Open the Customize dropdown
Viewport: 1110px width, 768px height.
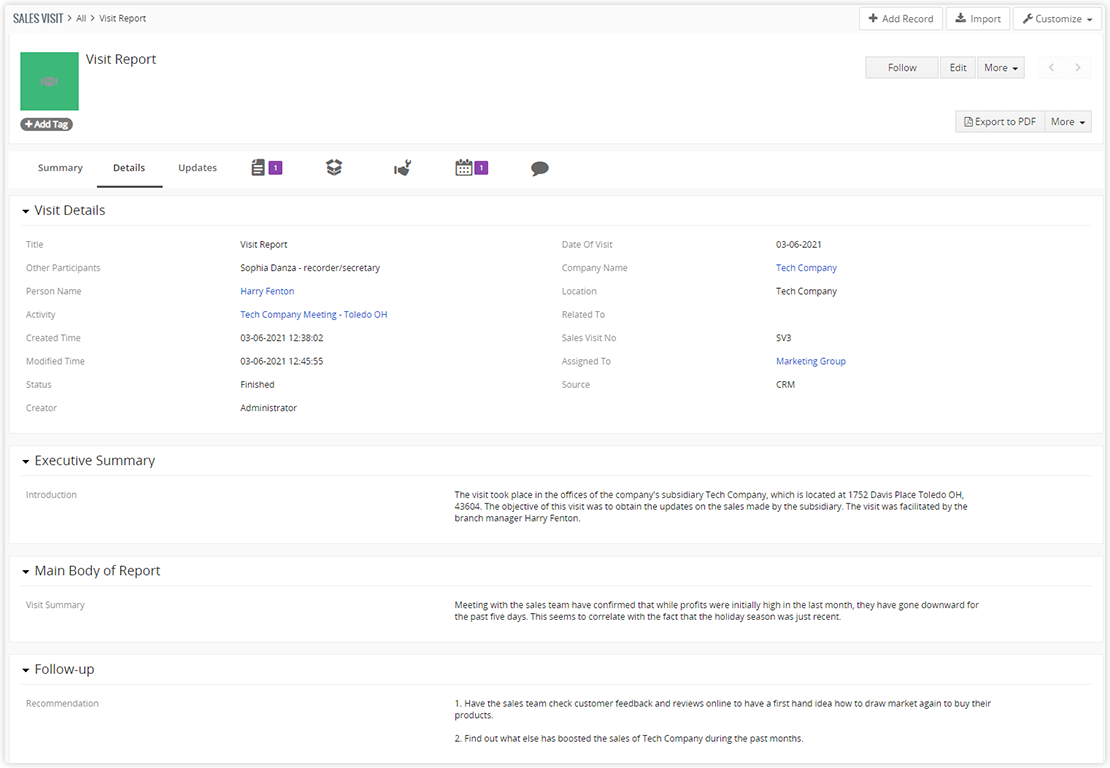tap(1057, 19)
